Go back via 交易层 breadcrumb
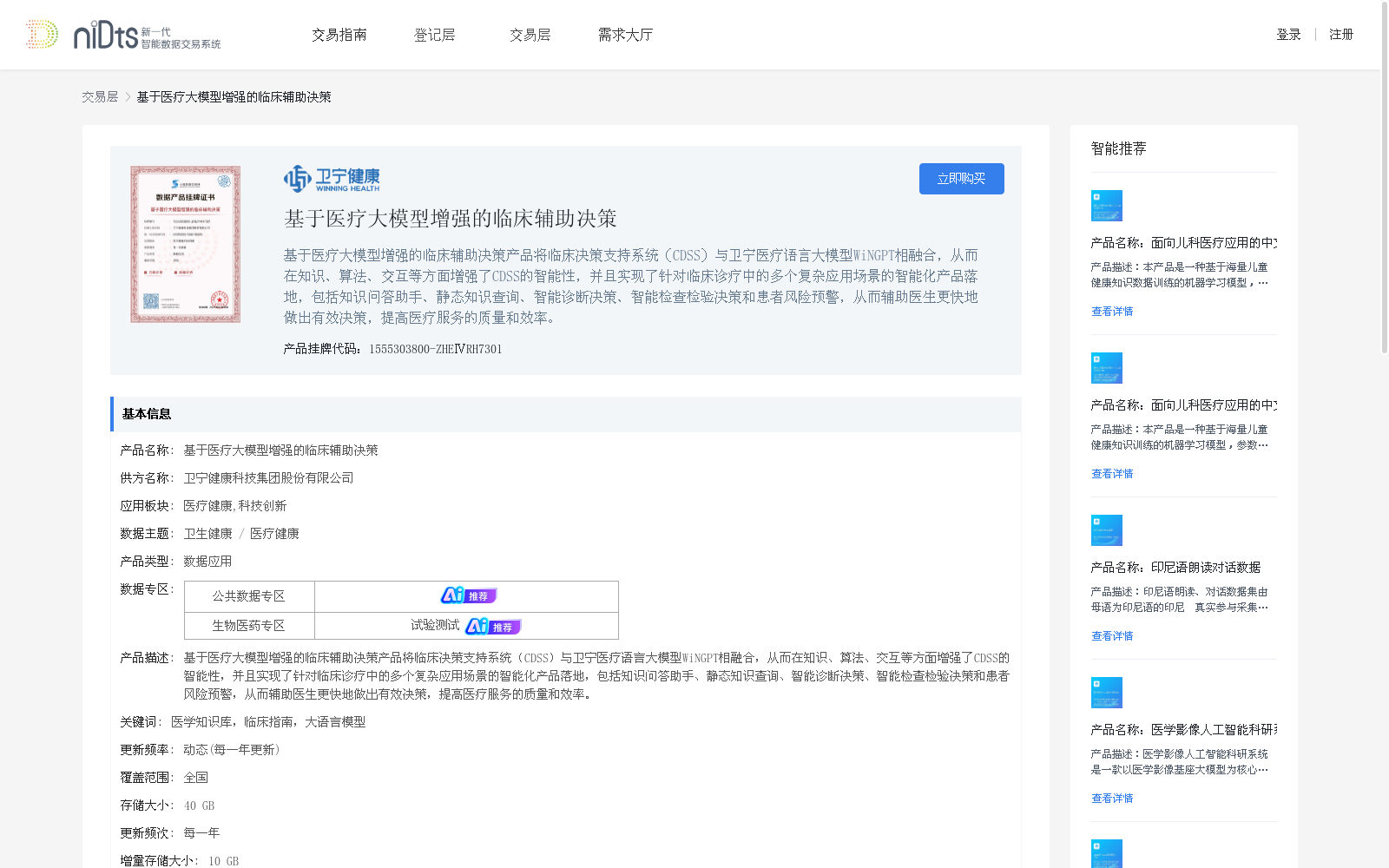1389x868 pixels. tap(100, 97)
